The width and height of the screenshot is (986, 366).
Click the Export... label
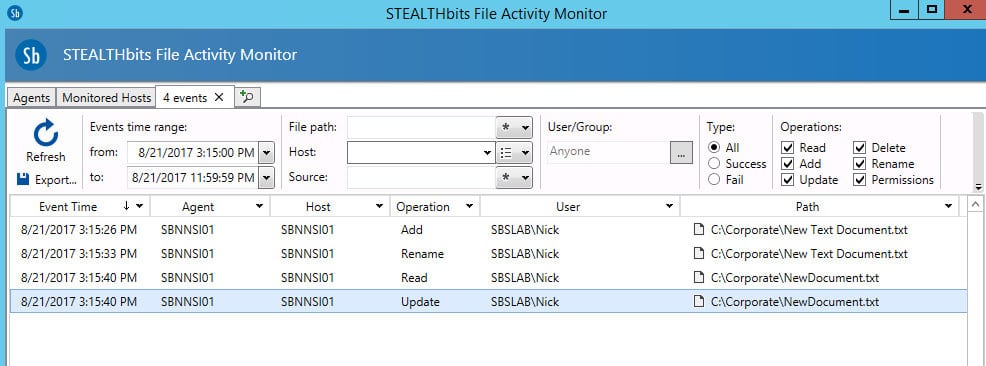click(x=55, y=180)
